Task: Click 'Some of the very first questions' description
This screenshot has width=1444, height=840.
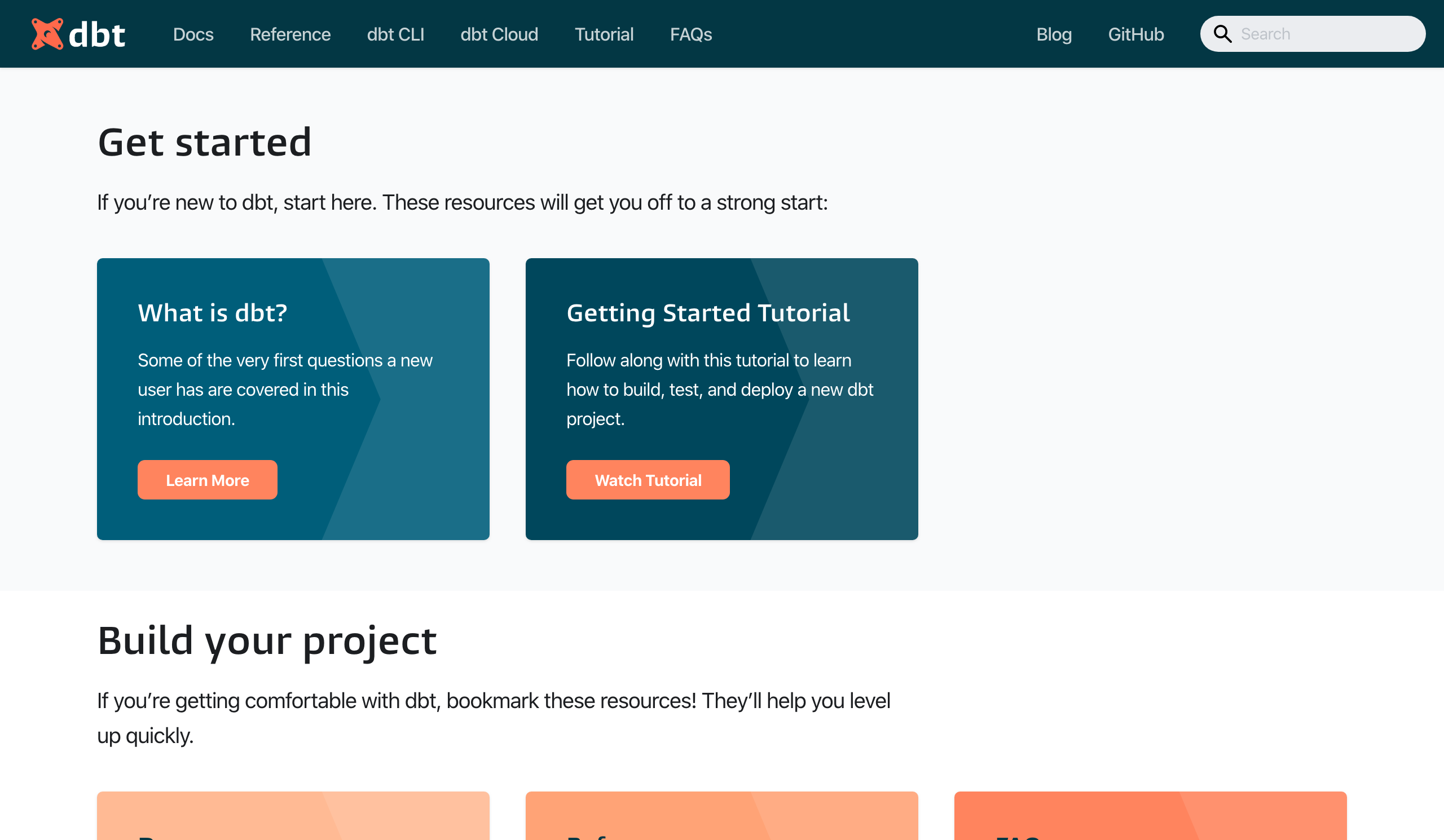Action: pos(285,390)
